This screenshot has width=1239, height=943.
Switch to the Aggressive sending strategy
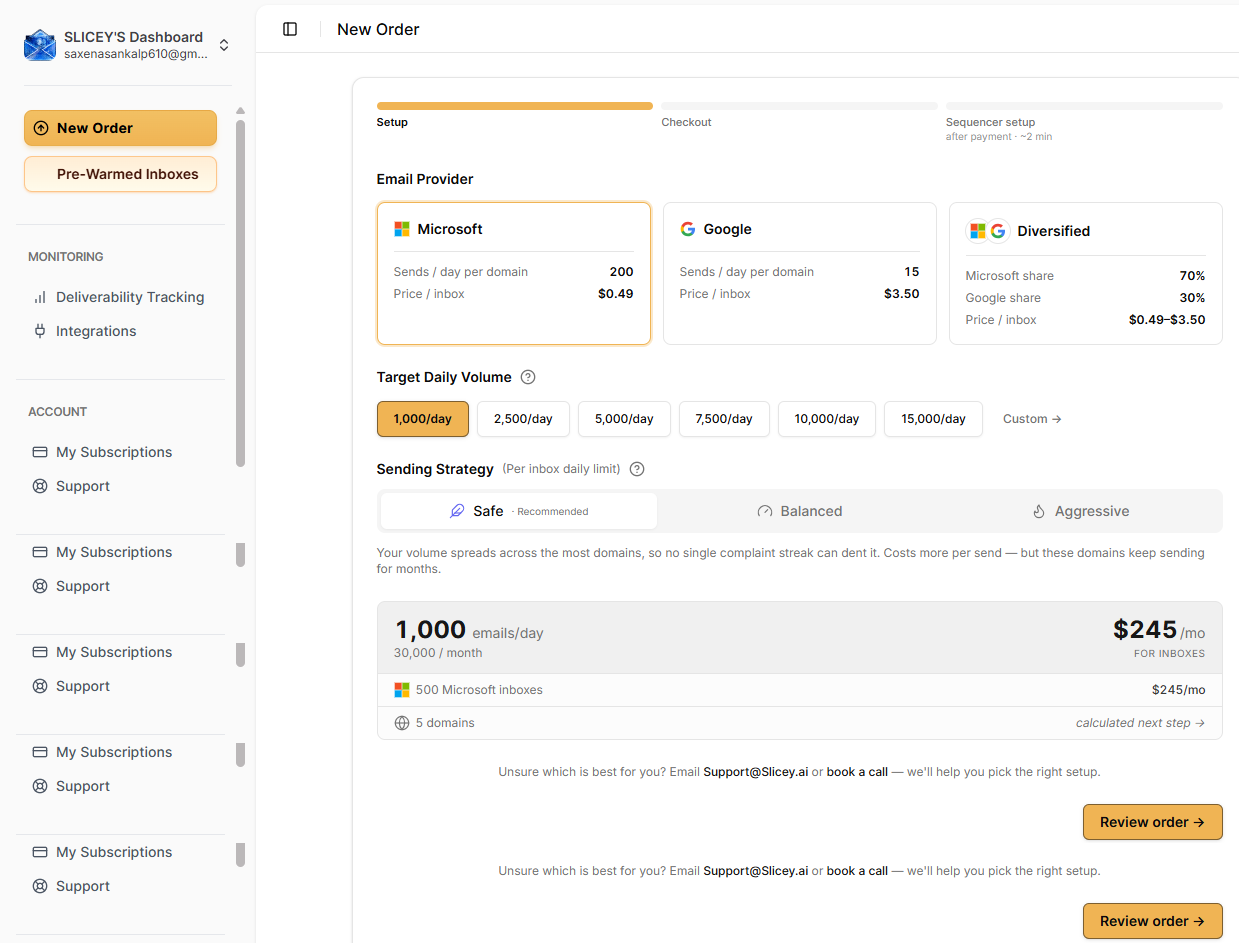pyautogui.click(x=1081, y=511)
